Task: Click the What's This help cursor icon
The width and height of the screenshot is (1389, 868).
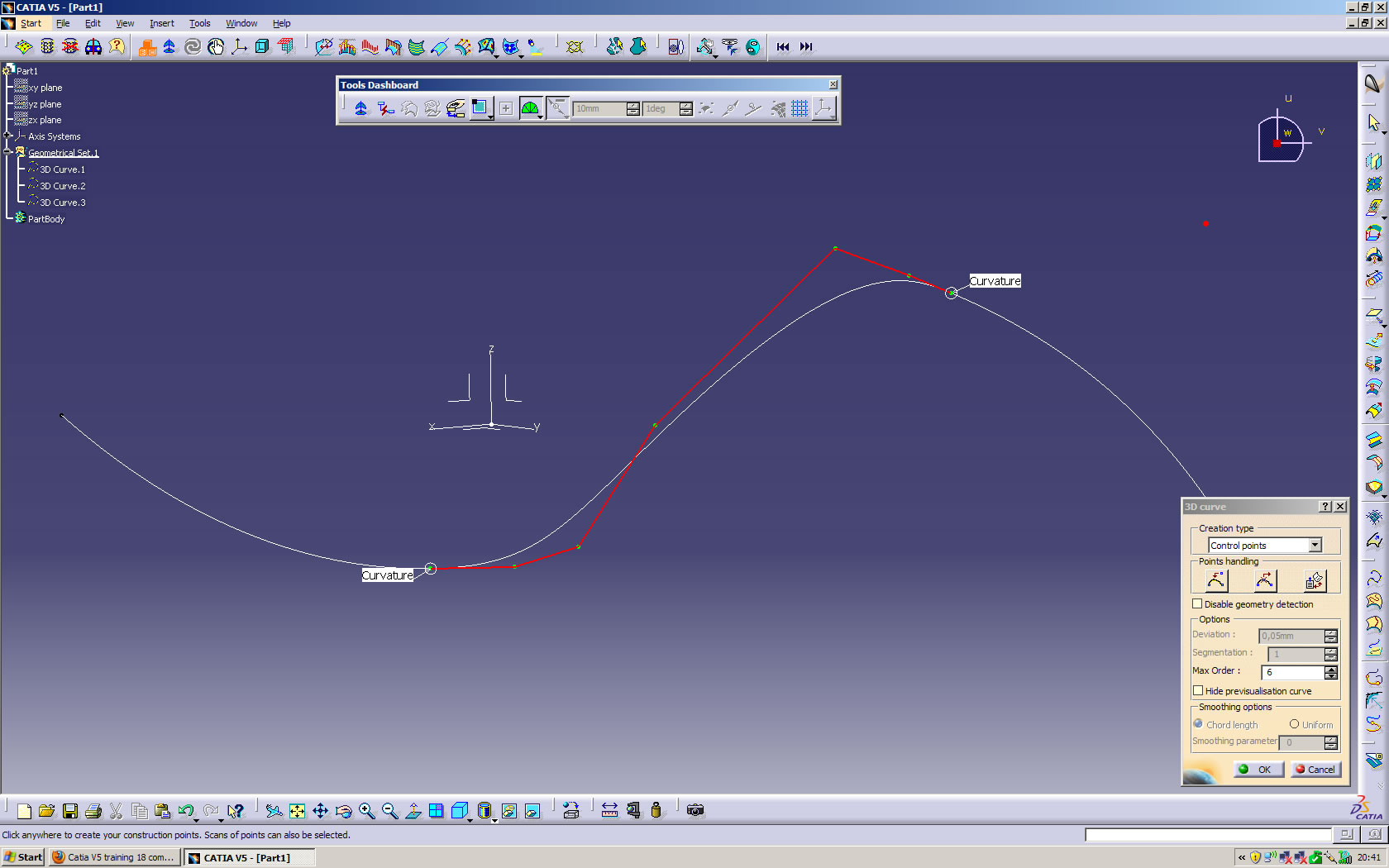Action: [x=236, y=811]
